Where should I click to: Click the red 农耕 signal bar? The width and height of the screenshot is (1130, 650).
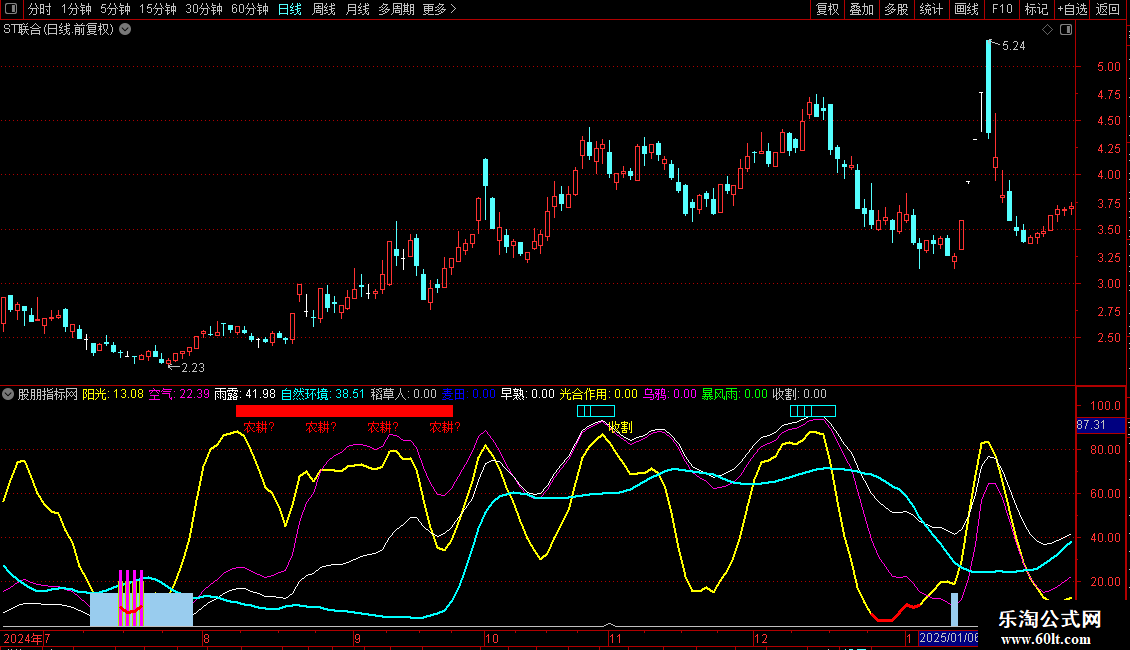[344, 411]
